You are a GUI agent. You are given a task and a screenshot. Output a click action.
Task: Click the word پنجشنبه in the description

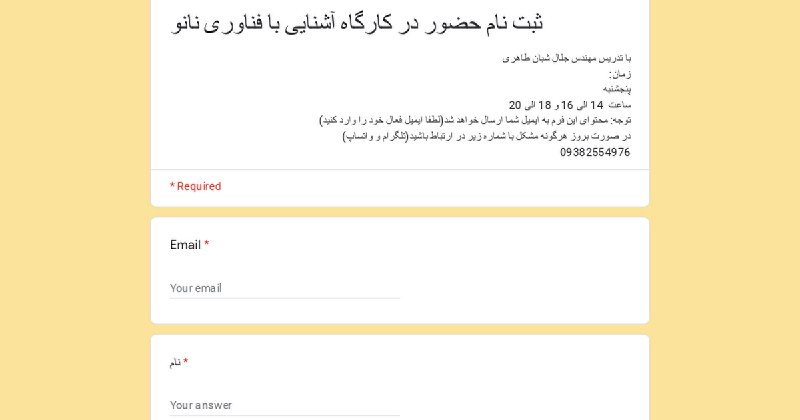click(617, 89)
